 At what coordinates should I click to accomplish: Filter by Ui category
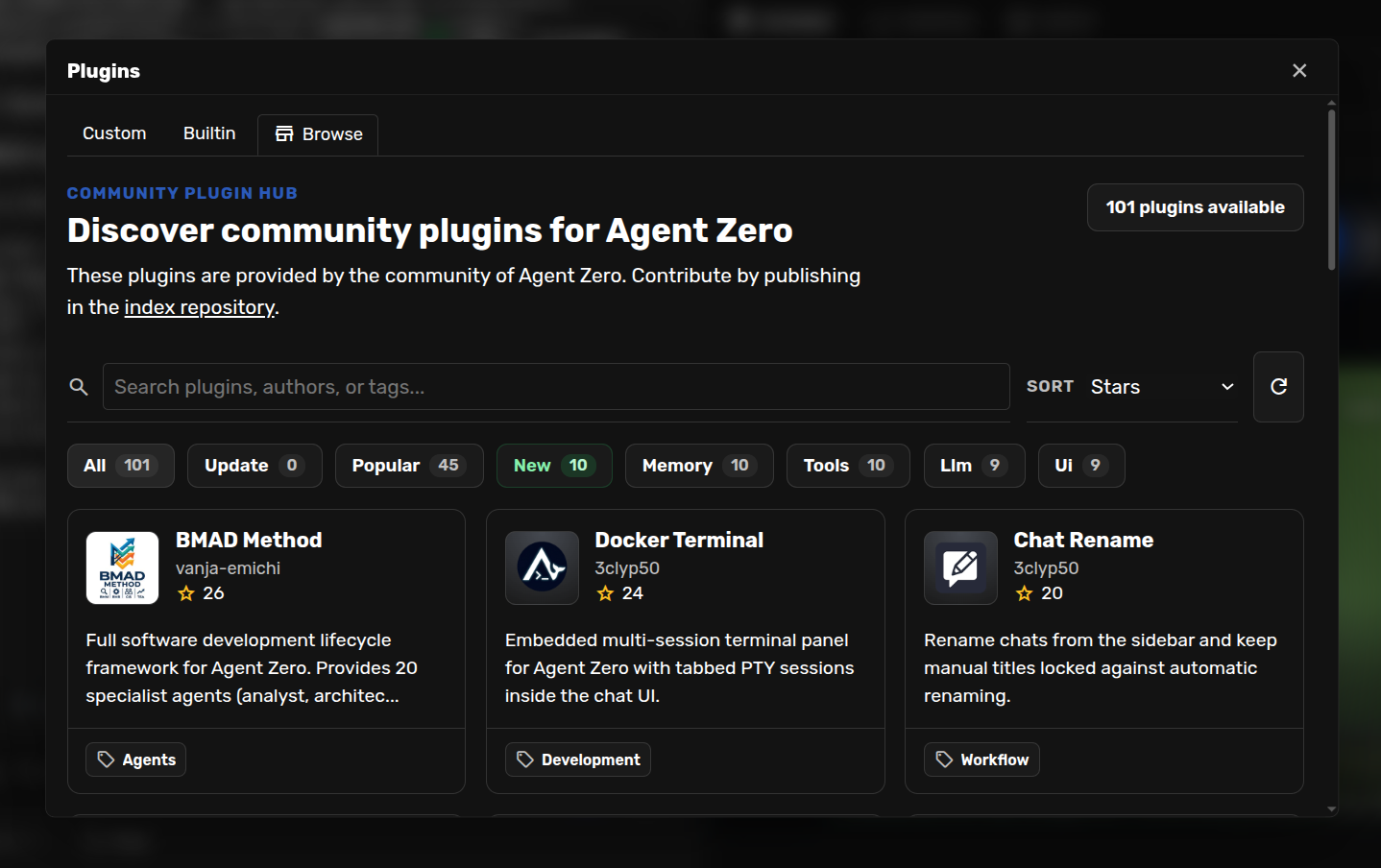[1081, 466]
